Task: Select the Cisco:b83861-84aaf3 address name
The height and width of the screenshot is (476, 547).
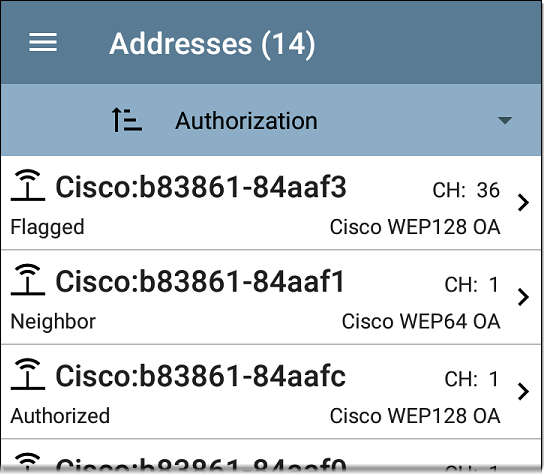Action: coord(201,187)
